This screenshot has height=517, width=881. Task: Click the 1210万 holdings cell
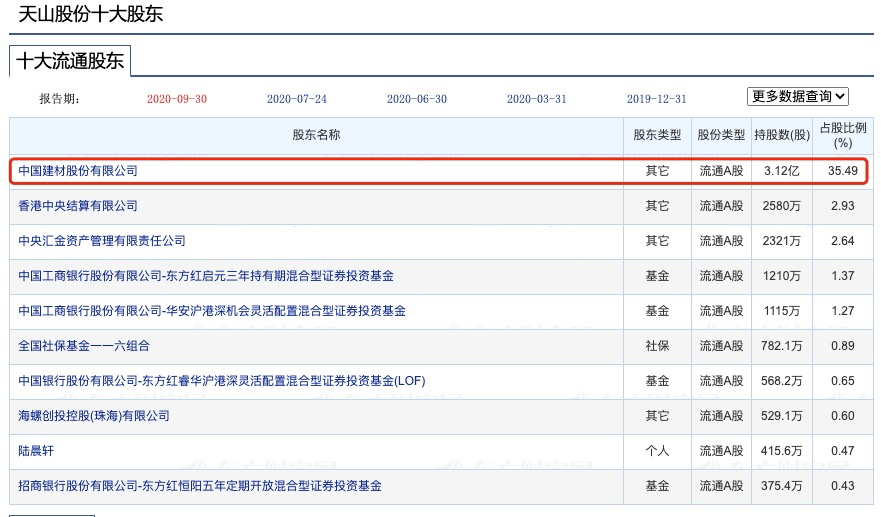782,276
